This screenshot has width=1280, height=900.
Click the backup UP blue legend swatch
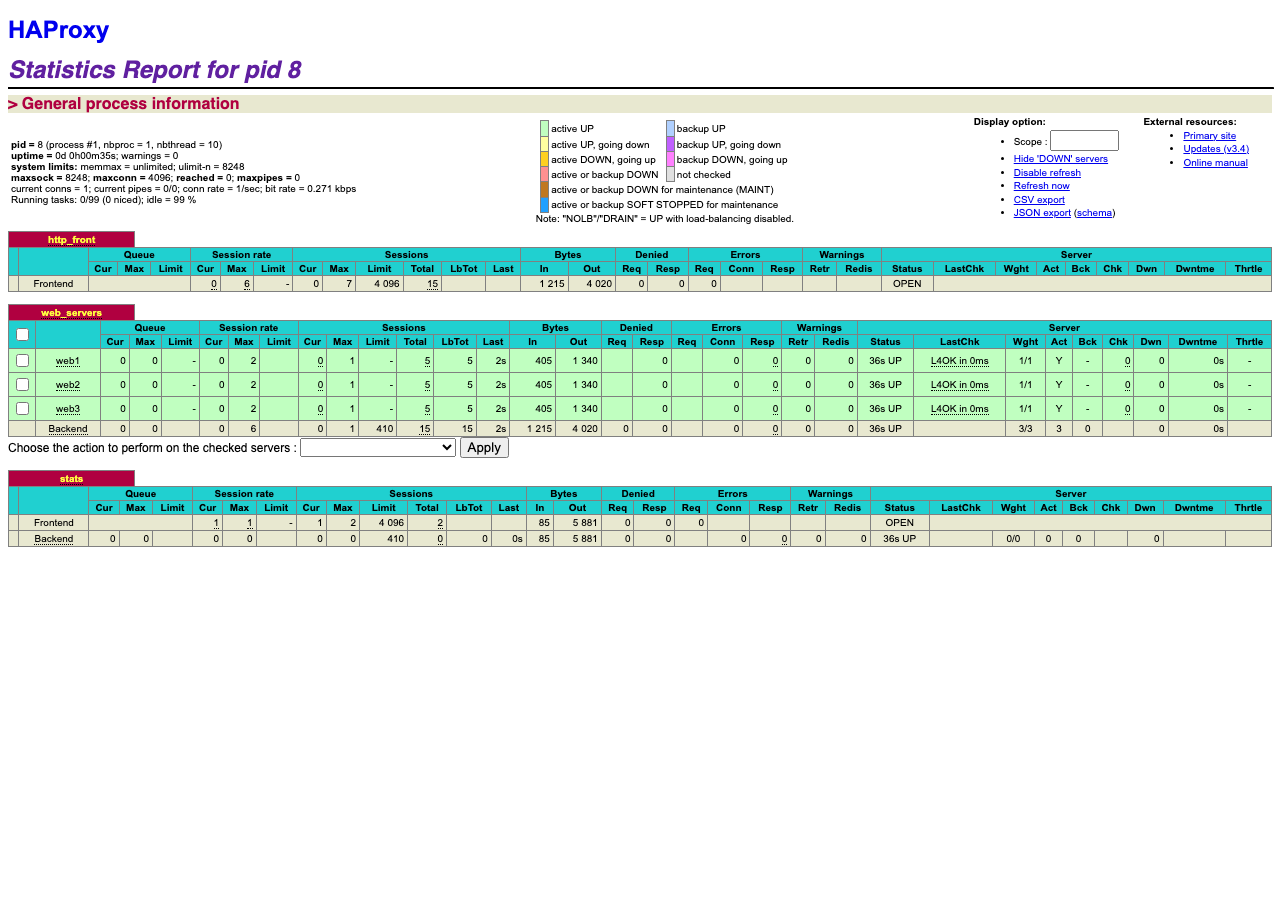tap(671, 129)
